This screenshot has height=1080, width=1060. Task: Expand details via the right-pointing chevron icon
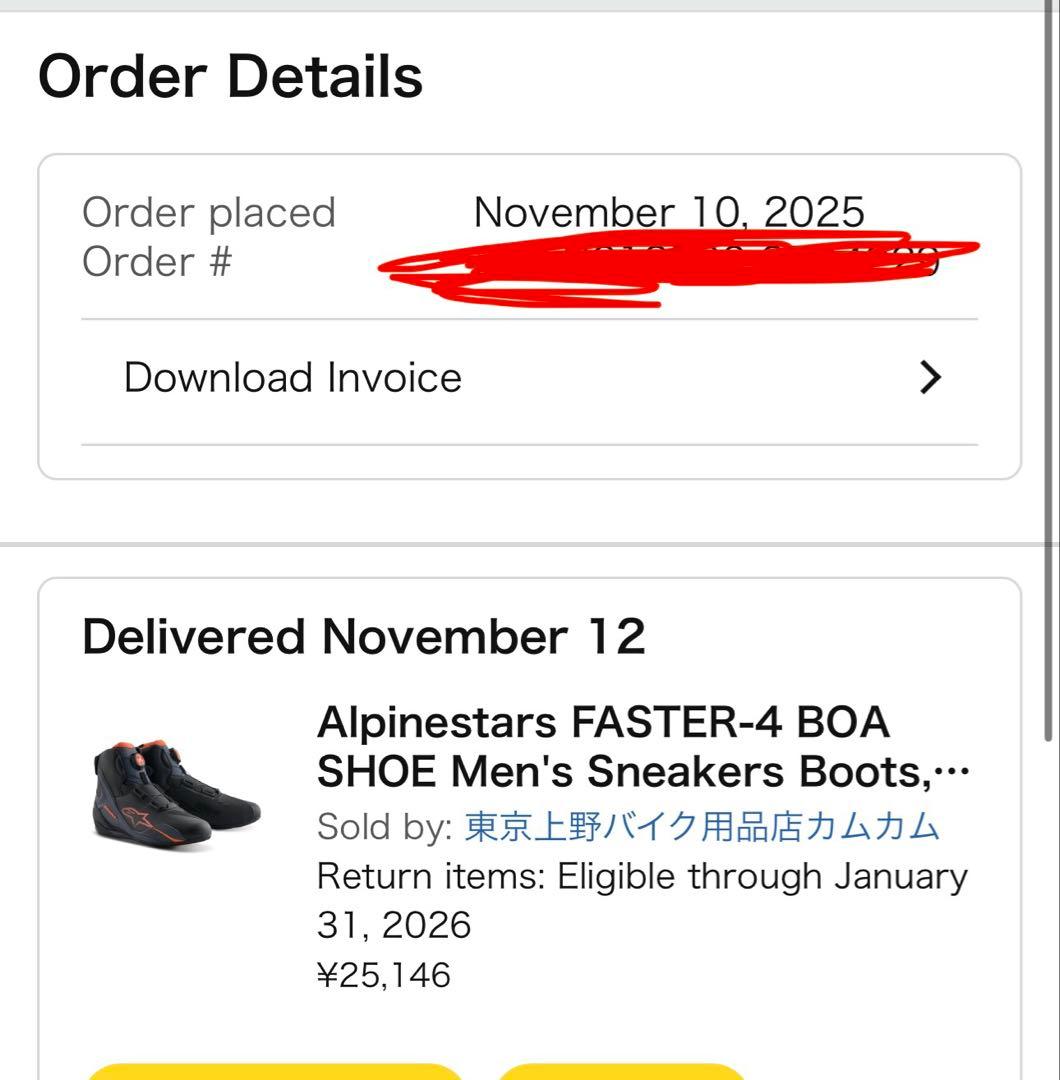[x=931, y=377]
